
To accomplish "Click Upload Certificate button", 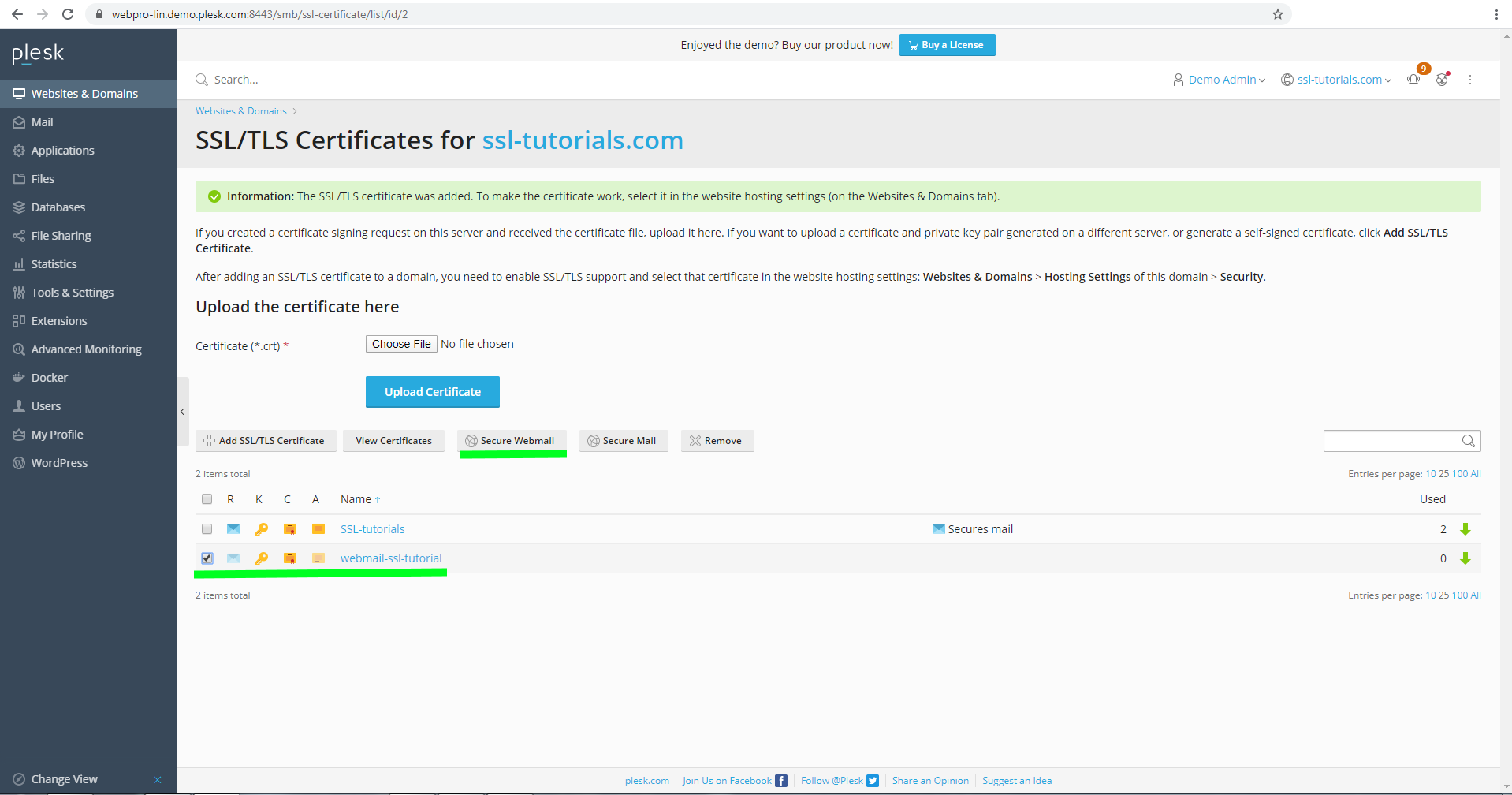I will point(432,392).
